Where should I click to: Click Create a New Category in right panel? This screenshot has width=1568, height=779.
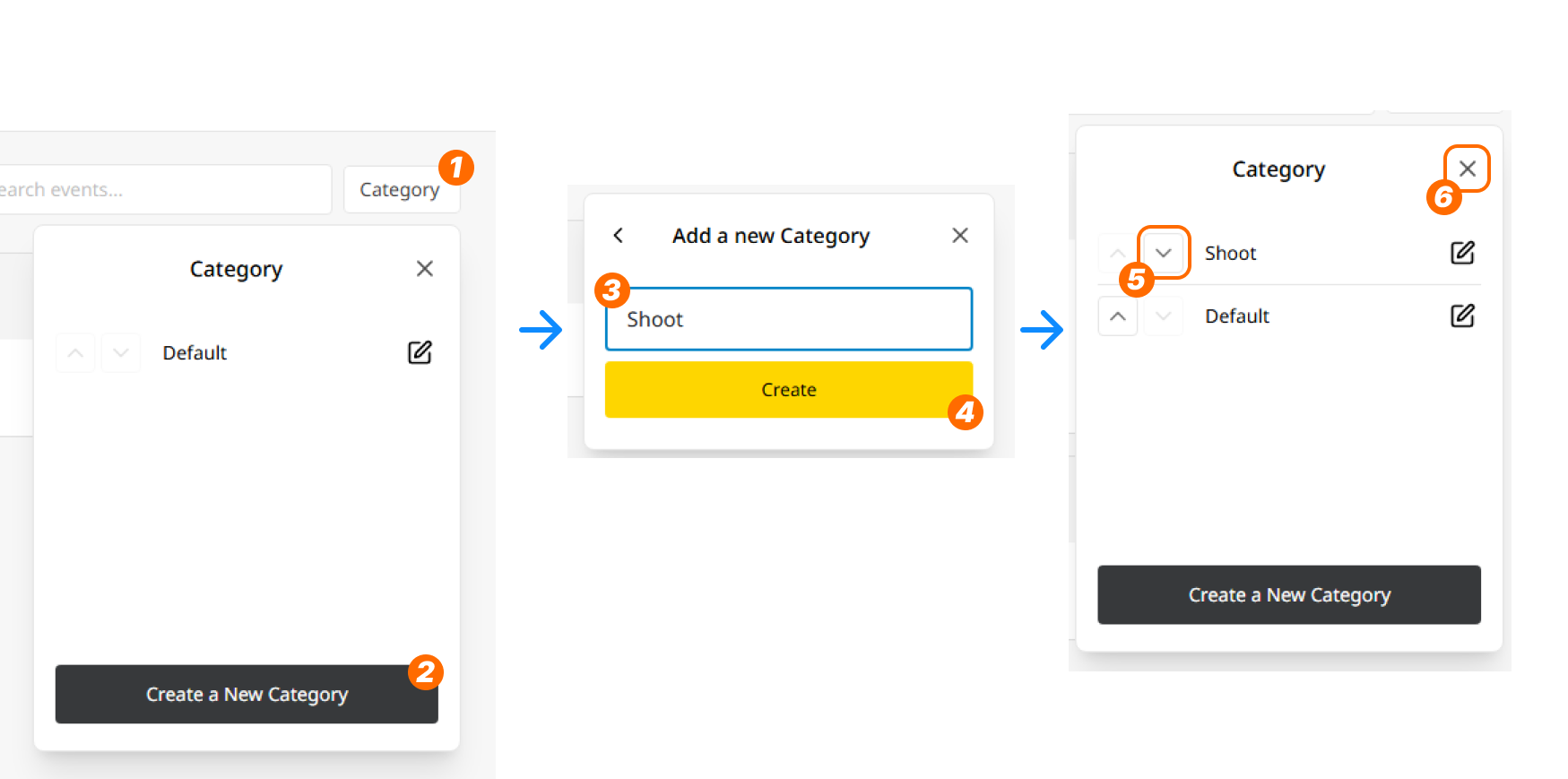point(1289,594)
